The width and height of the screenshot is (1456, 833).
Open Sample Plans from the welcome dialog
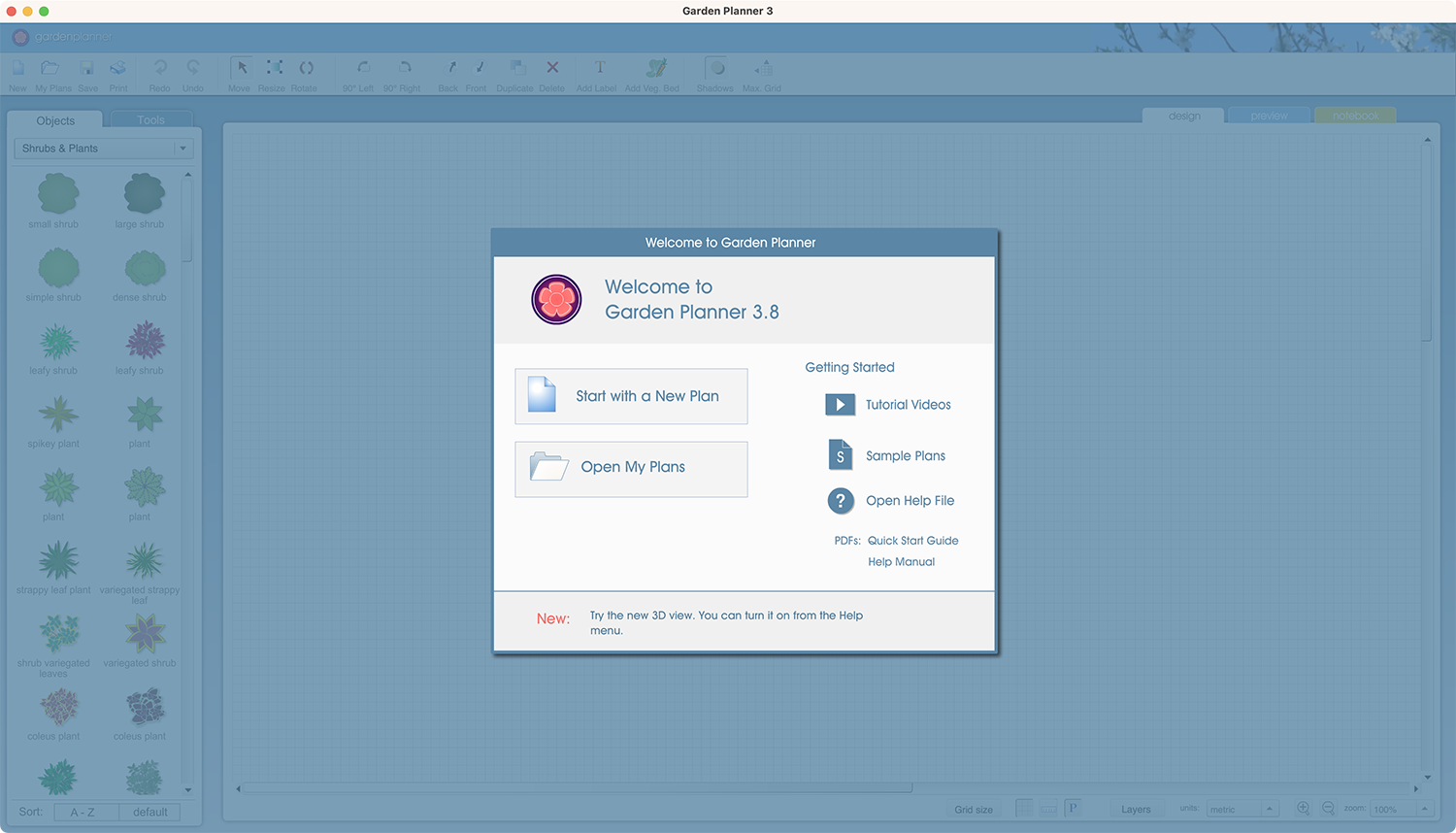click(905, 456)
